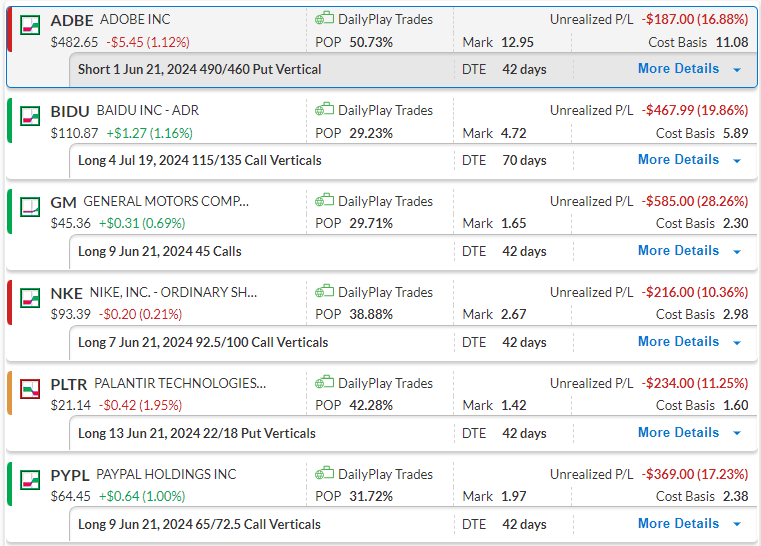Screen dimensions: 761x546
Task: Expand the BIDU More Details arrow
Action: pos(737,161)
